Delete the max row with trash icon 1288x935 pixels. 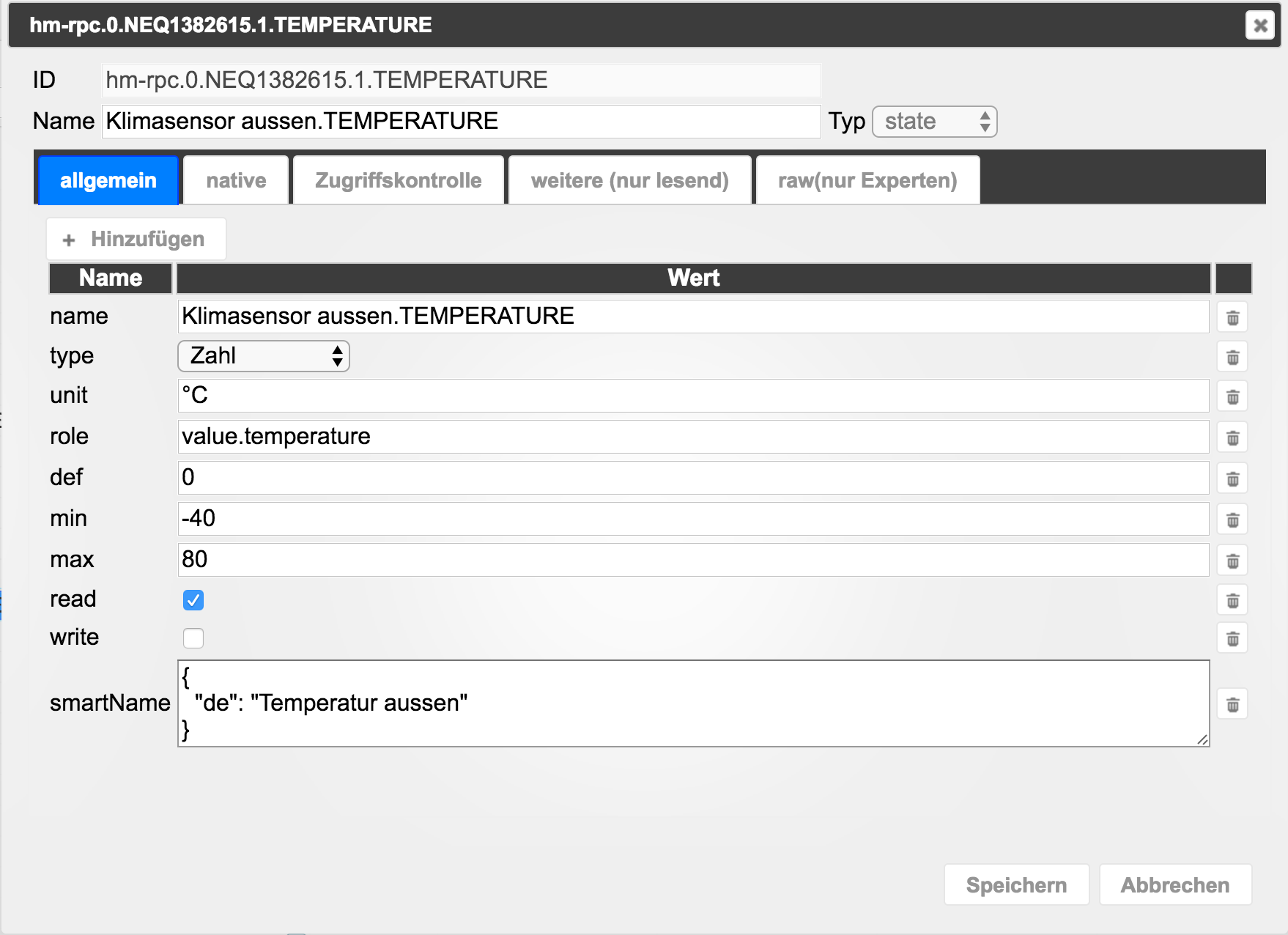[x=1232, y=561]
